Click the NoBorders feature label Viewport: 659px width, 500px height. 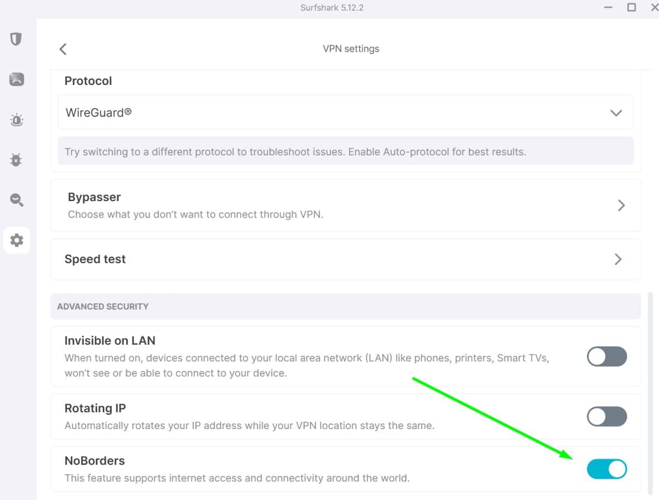click(x=95, y=461)
